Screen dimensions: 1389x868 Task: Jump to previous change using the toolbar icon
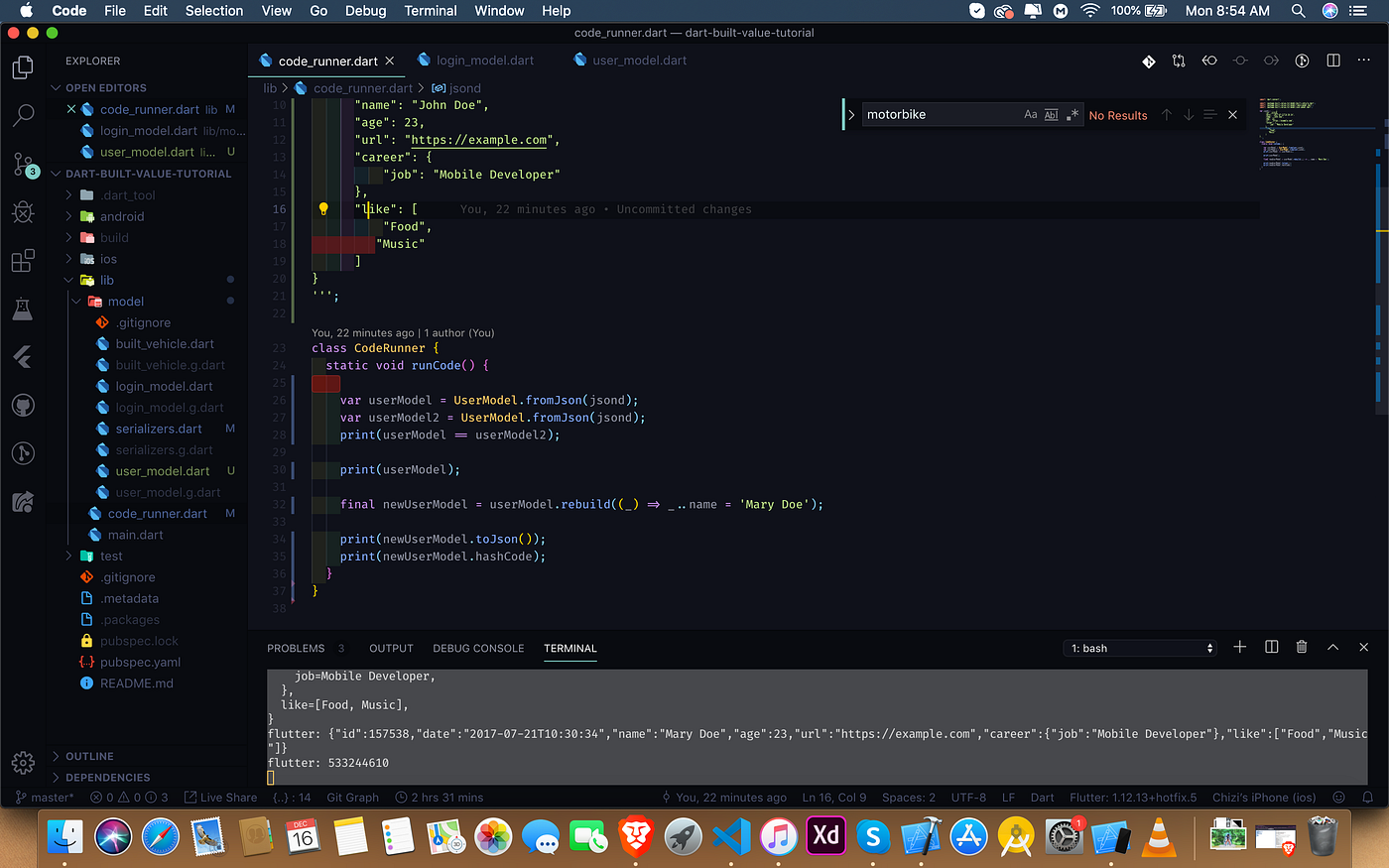tap(1209, 61)
